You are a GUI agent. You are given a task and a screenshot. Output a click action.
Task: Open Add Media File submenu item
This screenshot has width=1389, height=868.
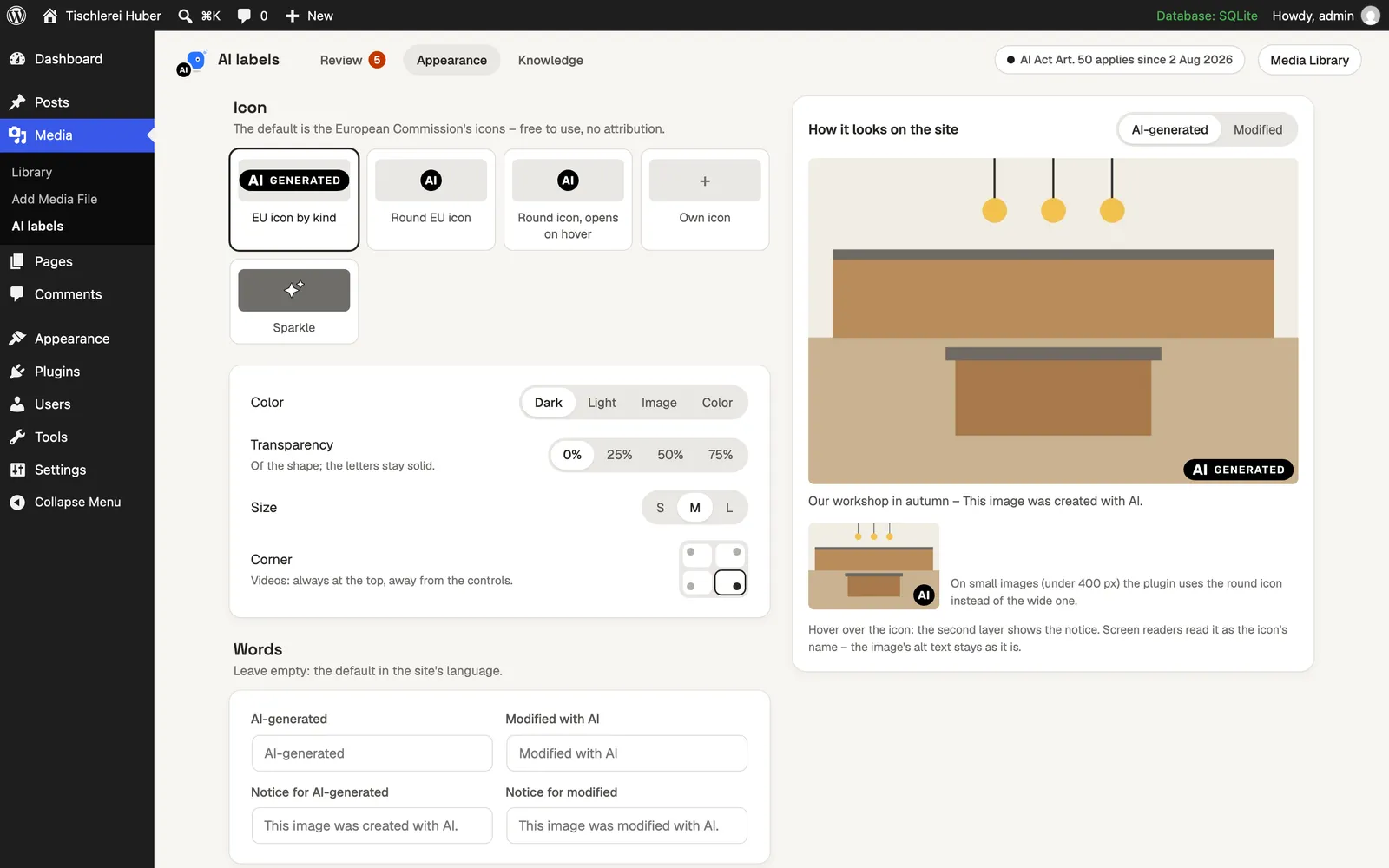[55, 199]
